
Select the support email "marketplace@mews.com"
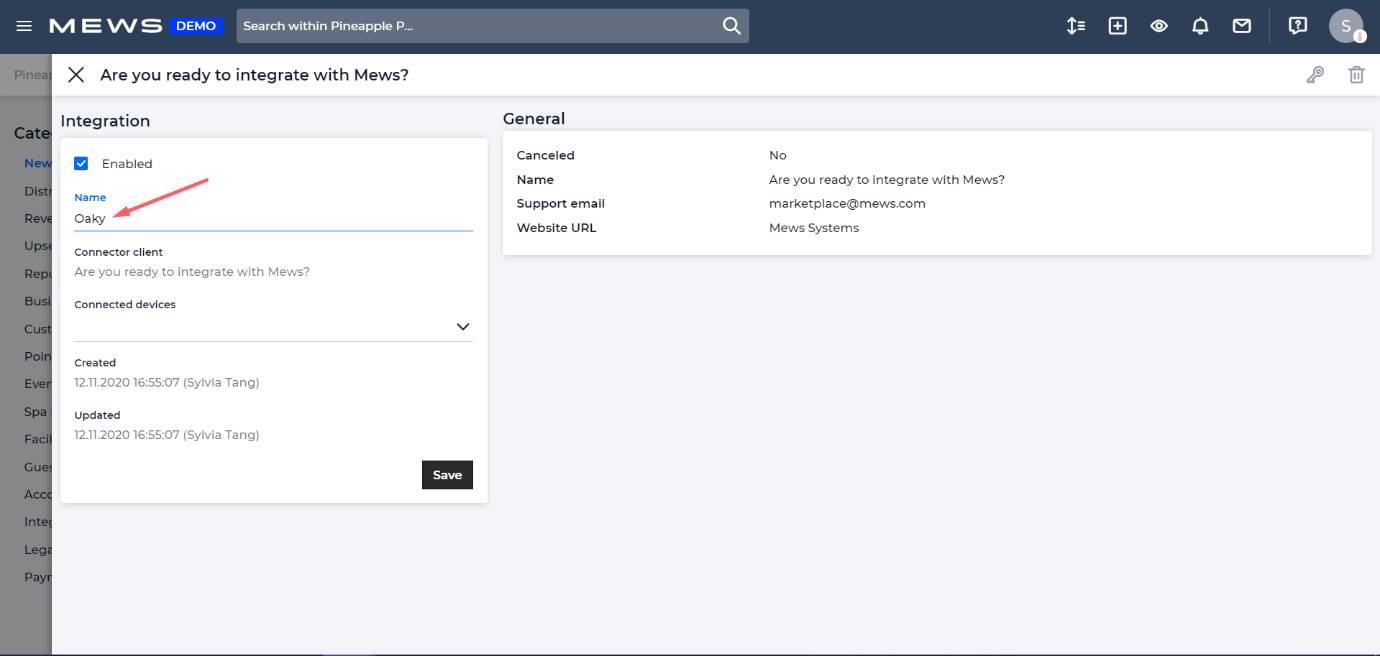coord(847,204)
